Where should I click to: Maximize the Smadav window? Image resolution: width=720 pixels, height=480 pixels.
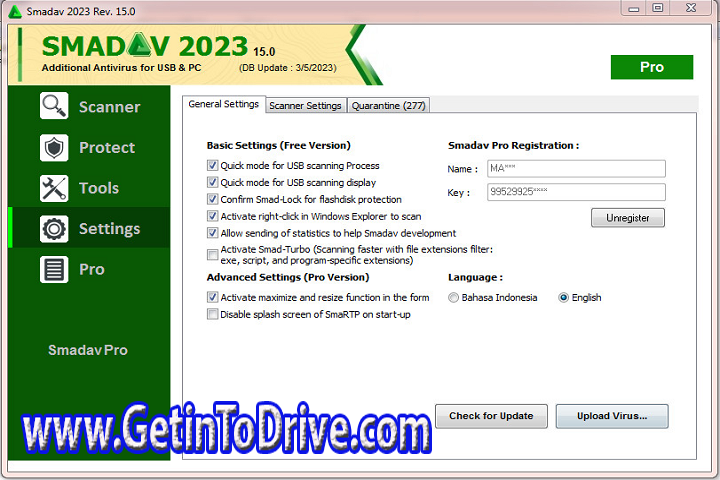tap(658, 8)
